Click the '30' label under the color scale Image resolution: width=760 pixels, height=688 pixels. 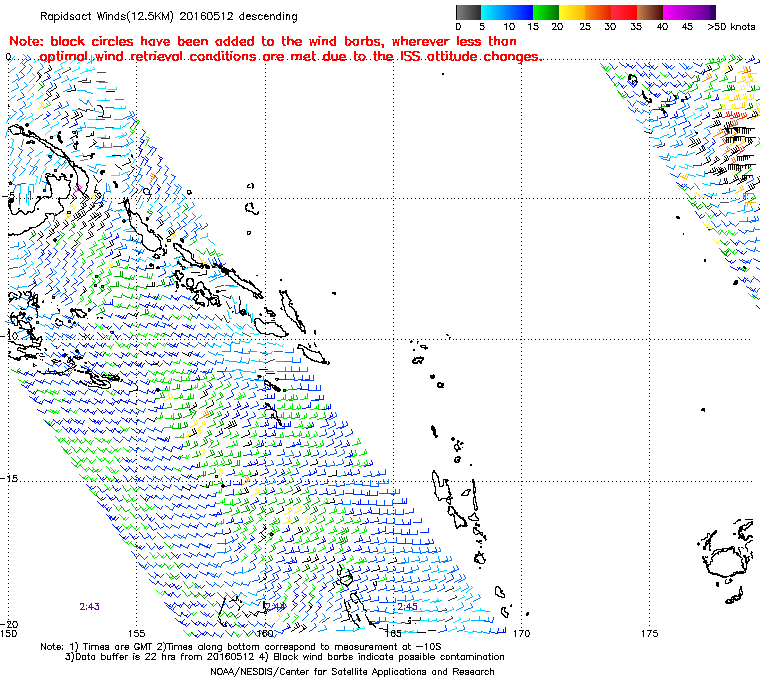(x=610, y=27)
